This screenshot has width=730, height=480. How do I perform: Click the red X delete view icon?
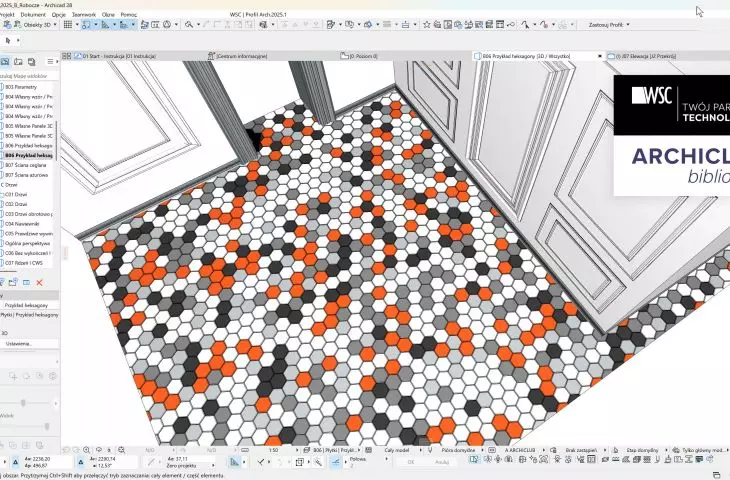pos(40,282)
